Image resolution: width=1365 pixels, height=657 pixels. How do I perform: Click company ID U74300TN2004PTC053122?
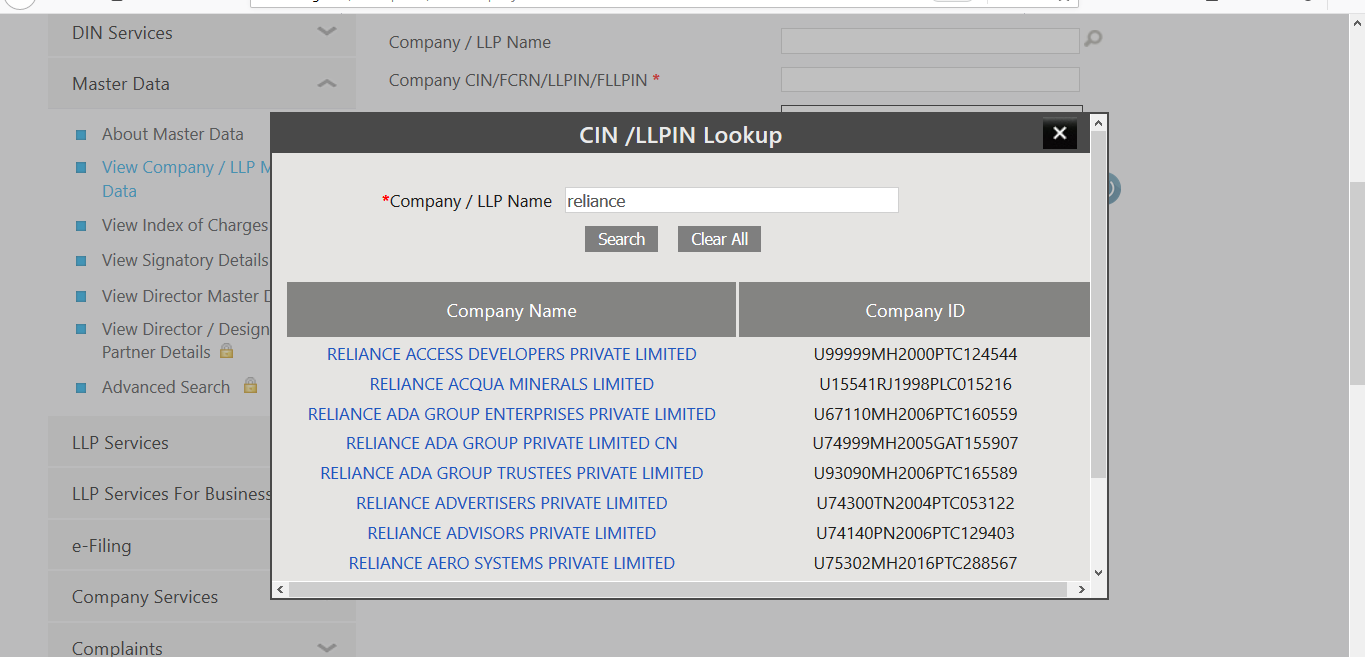915,503
